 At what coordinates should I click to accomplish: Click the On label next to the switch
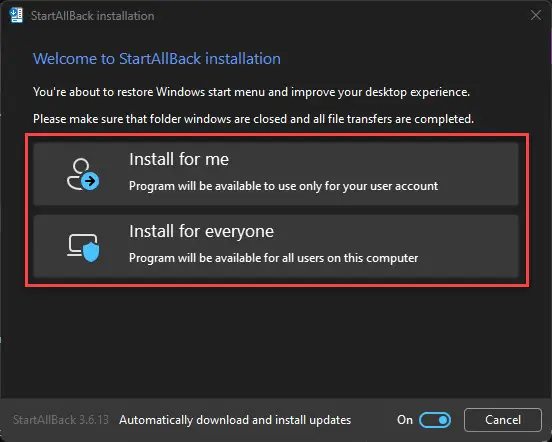tap(404, 420)
